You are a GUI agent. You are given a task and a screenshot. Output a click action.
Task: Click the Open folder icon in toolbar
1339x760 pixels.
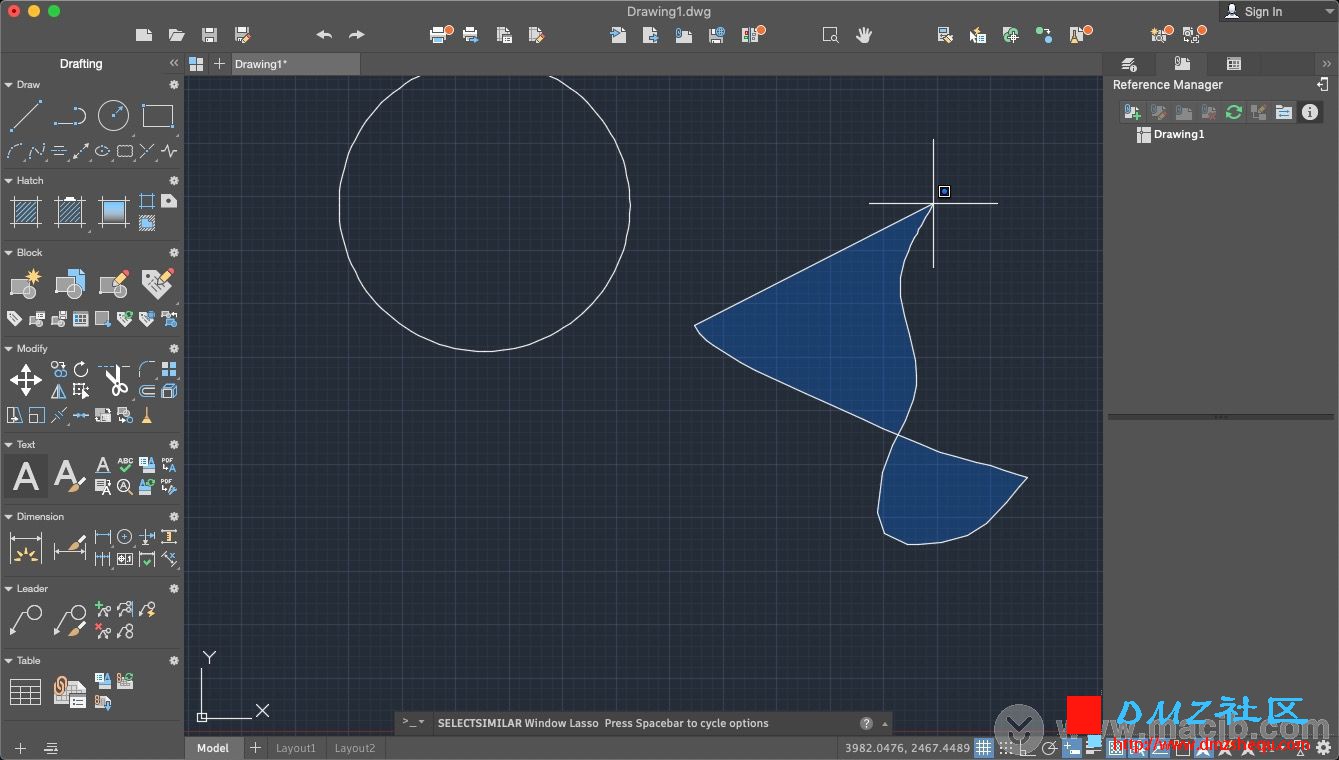177,35
